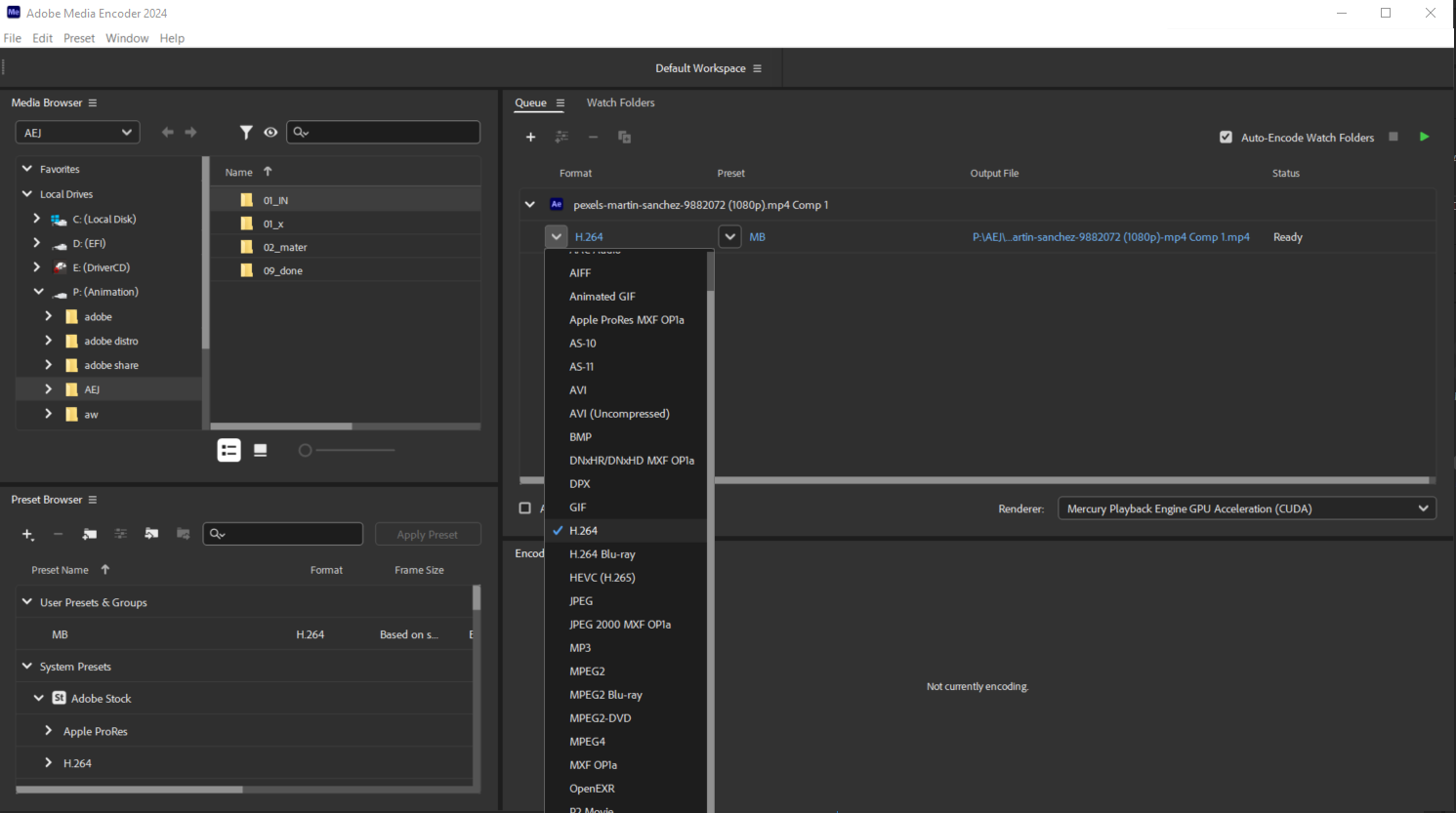Screen dimensions: 1456x813
Task: Click the duplicate icon in Queue toolbar
Action: tap(624, 138)
